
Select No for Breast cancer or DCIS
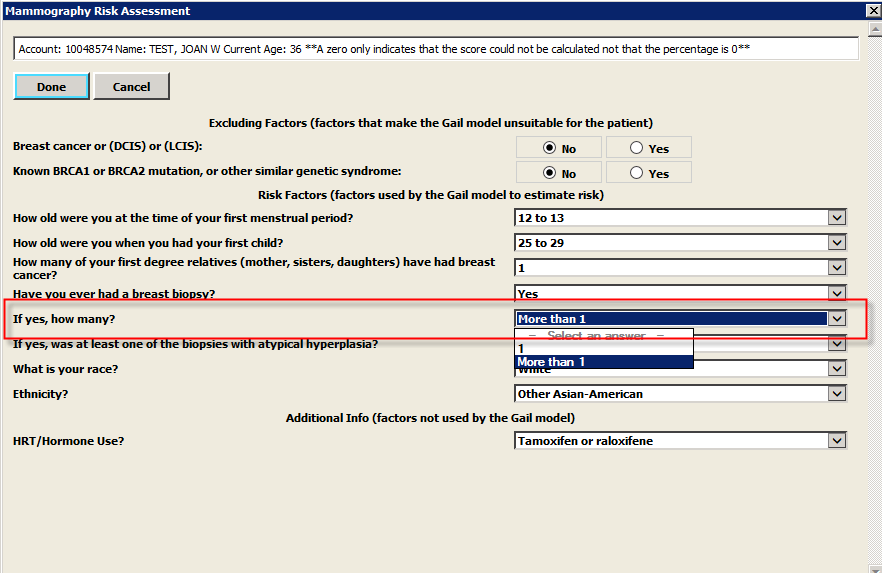tap(550, 148)
